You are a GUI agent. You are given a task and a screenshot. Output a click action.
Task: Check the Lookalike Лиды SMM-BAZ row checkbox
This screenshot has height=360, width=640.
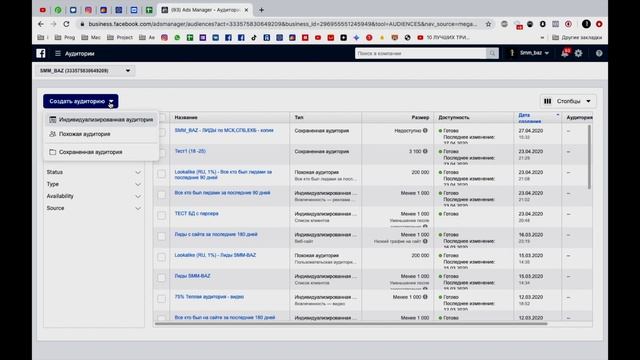[x=162, y=257]
